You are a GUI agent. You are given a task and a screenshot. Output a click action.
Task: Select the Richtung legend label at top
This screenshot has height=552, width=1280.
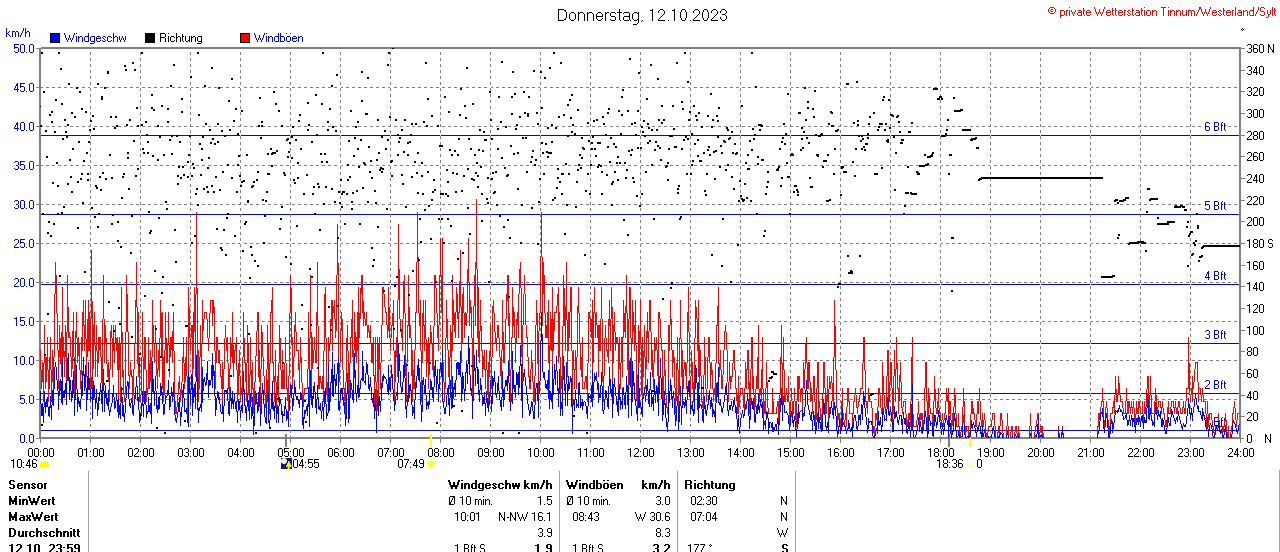pos(181,38)
